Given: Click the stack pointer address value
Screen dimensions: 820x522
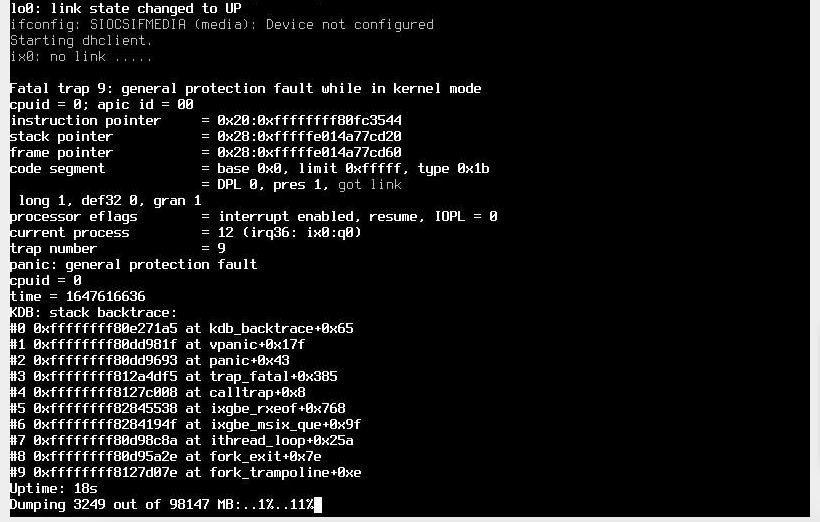Looking at the screenshot, I should click(309, 136).
